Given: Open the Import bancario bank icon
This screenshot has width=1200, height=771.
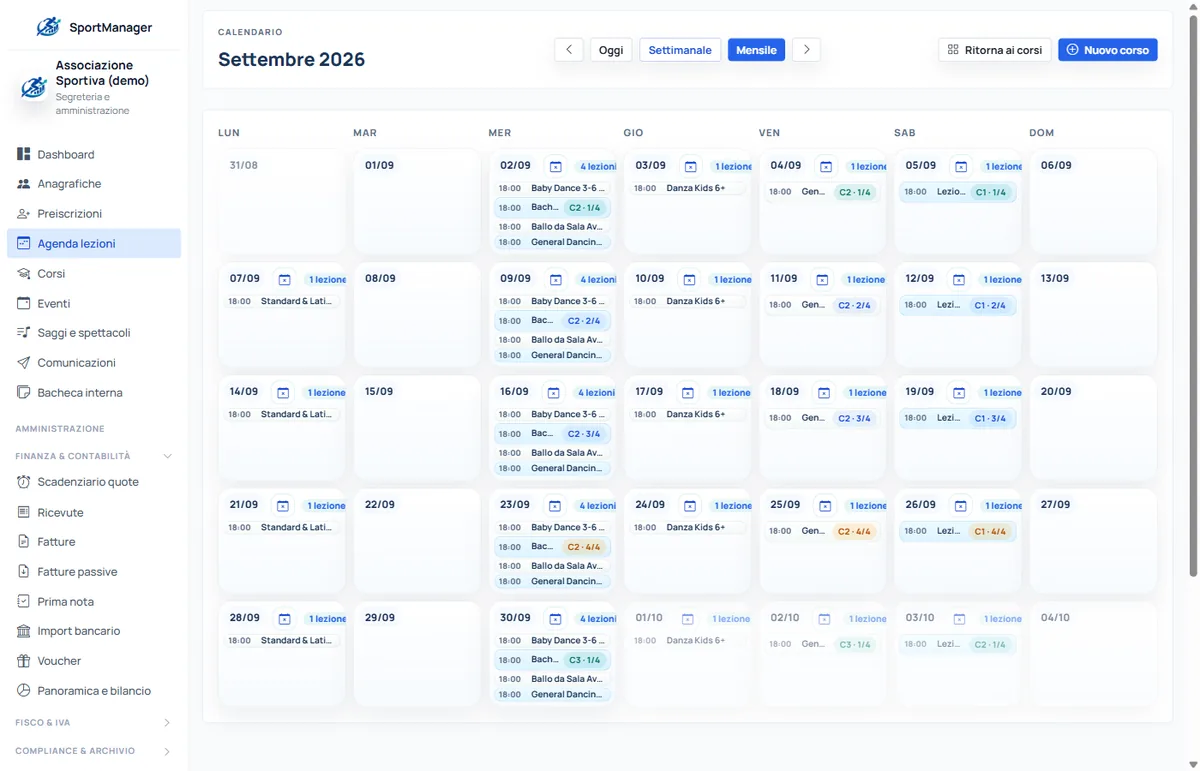Looking at the screenshot, I should point(23,631).
